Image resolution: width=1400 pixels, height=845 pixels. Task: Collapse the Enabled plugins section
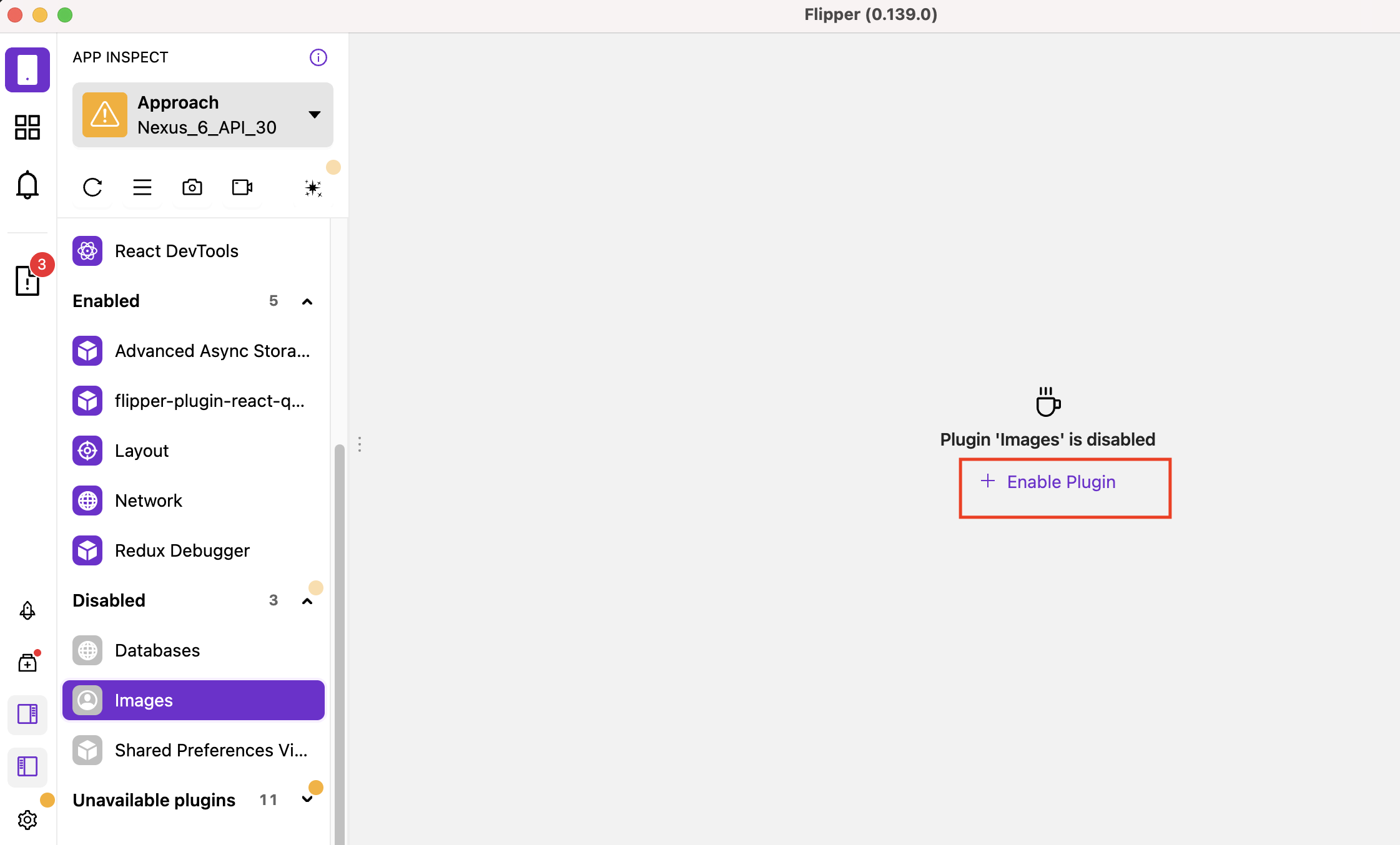[307, 301]
